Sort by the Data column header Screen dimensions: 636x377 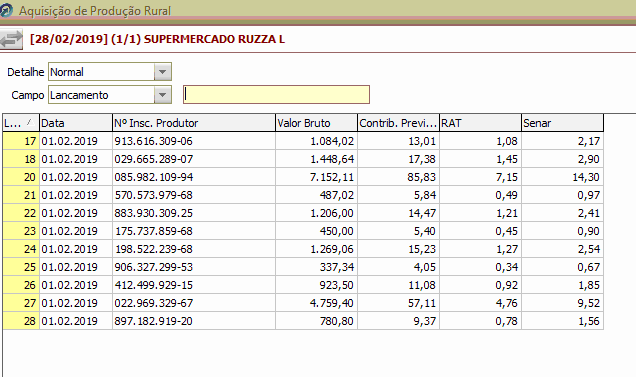coord(76,123)
